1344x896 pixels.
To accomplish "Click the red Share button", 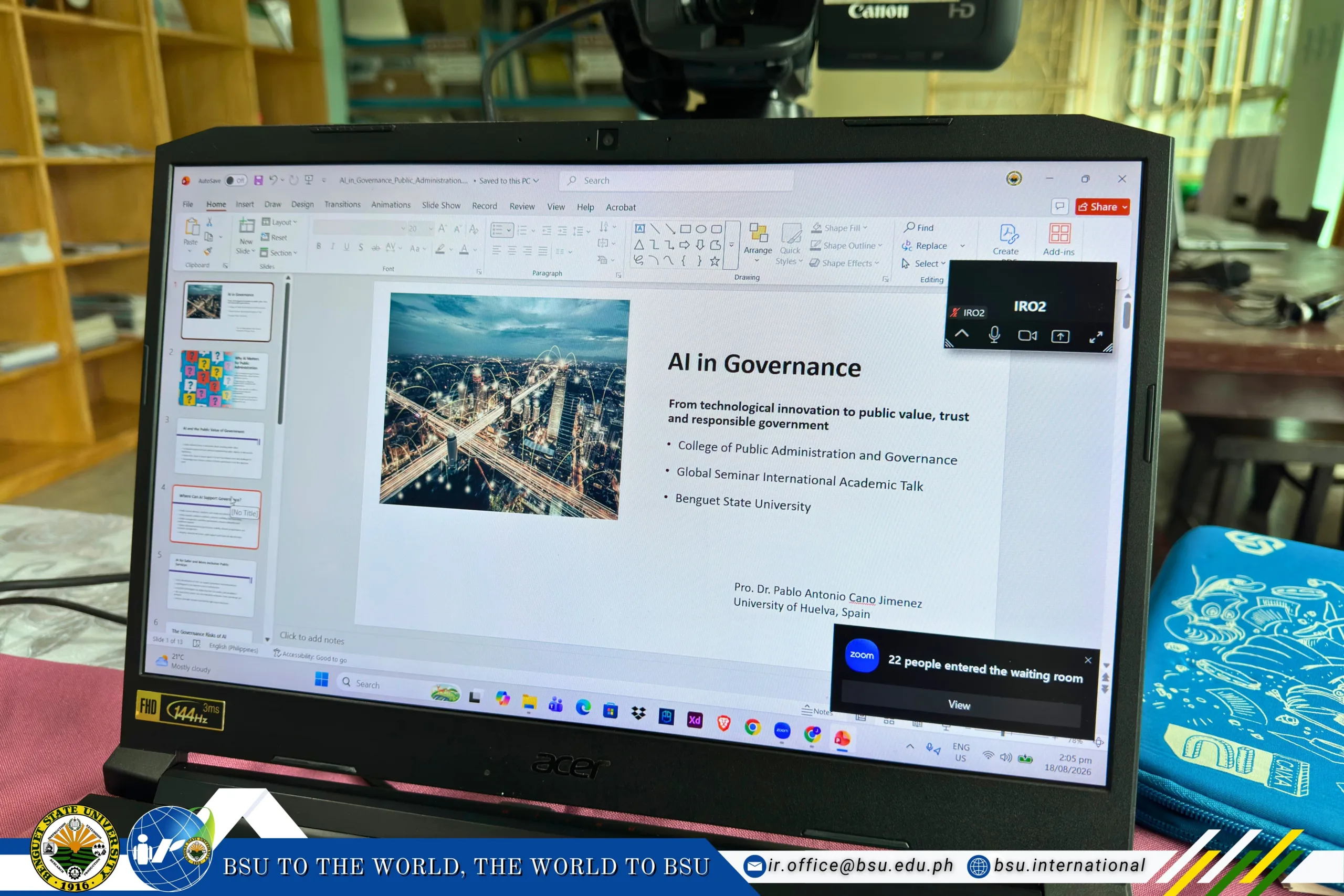I will pos(1102,206).
